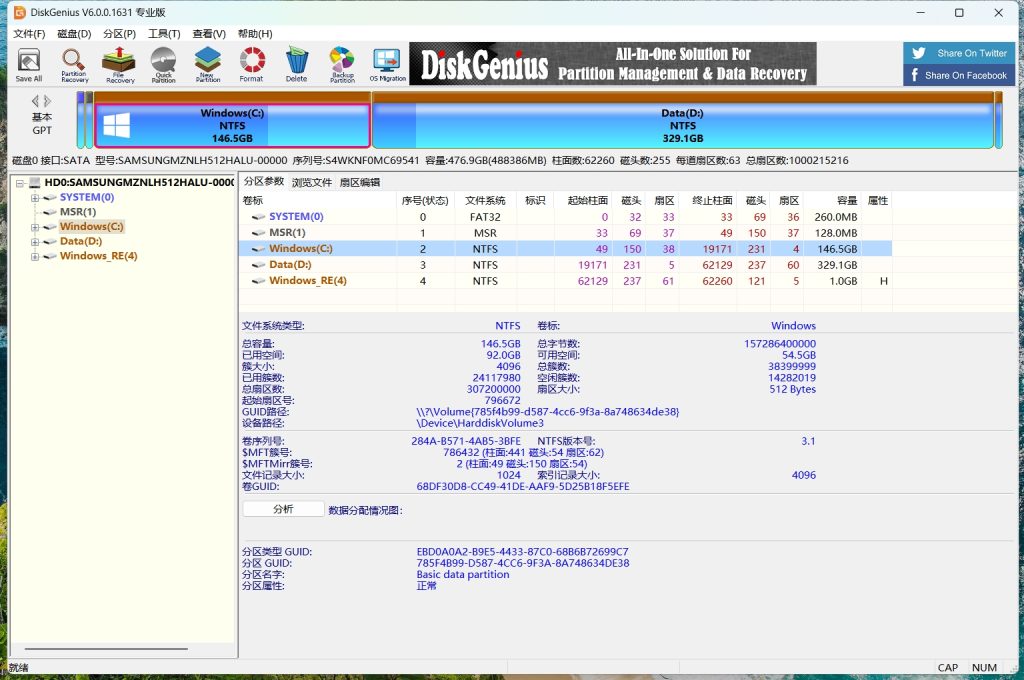
Task: Switch to 扇区编辑 tab
Action: [360, 182]
